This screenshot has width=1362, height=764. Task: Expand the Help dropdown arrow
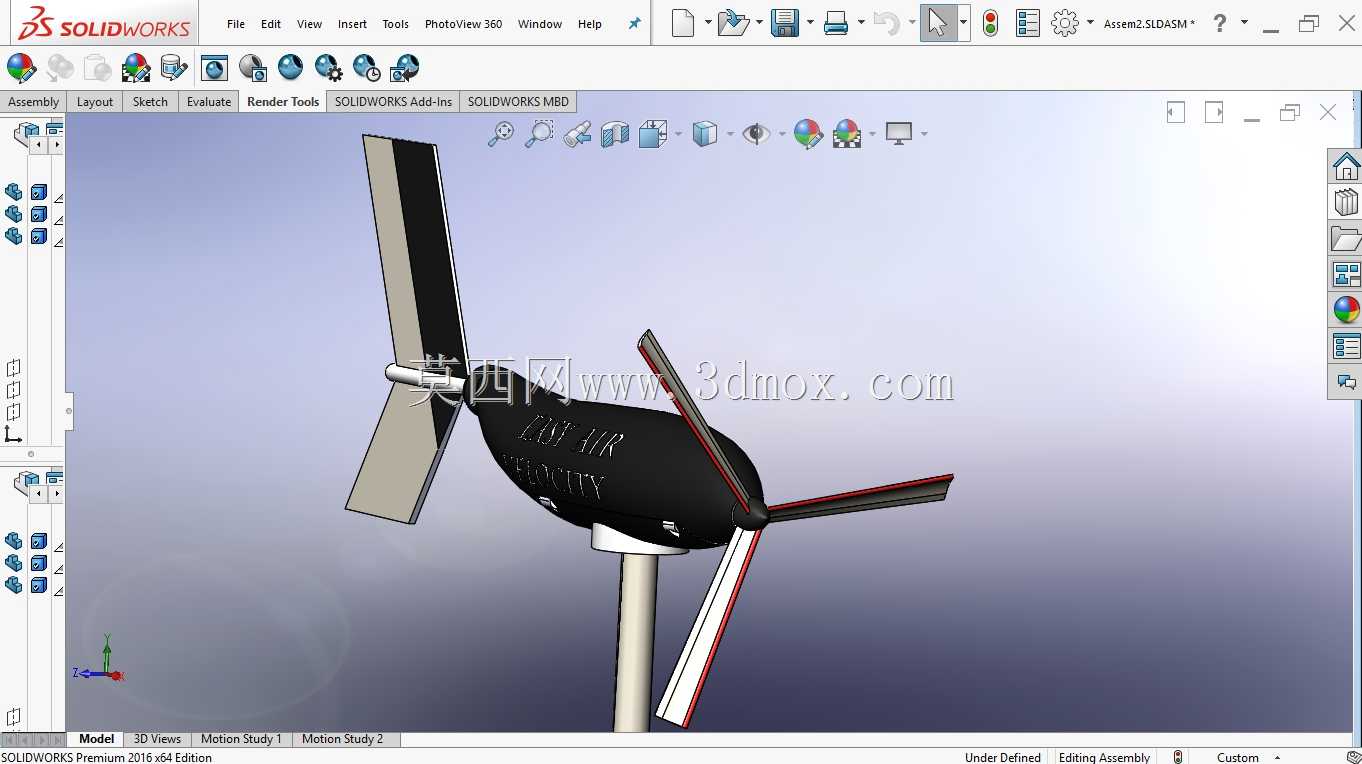point(1244,22)
